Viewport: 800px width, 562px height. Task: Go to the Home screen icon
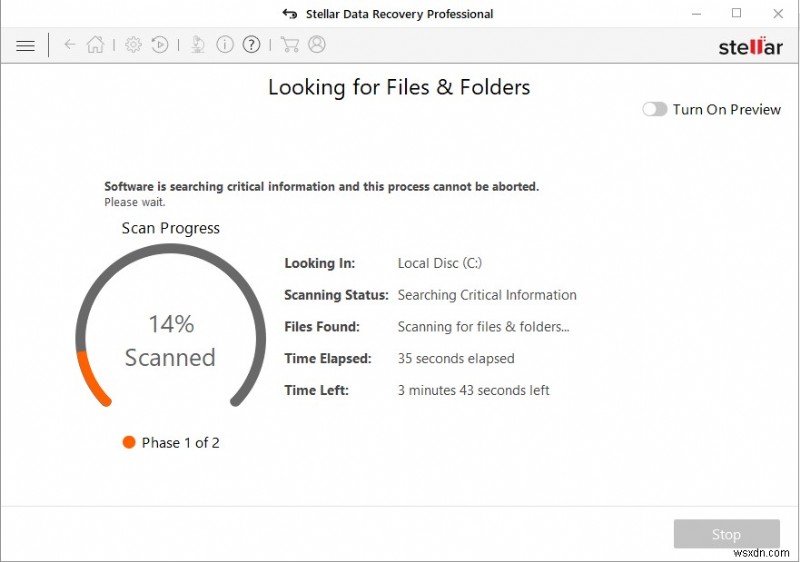coord(95,45)
